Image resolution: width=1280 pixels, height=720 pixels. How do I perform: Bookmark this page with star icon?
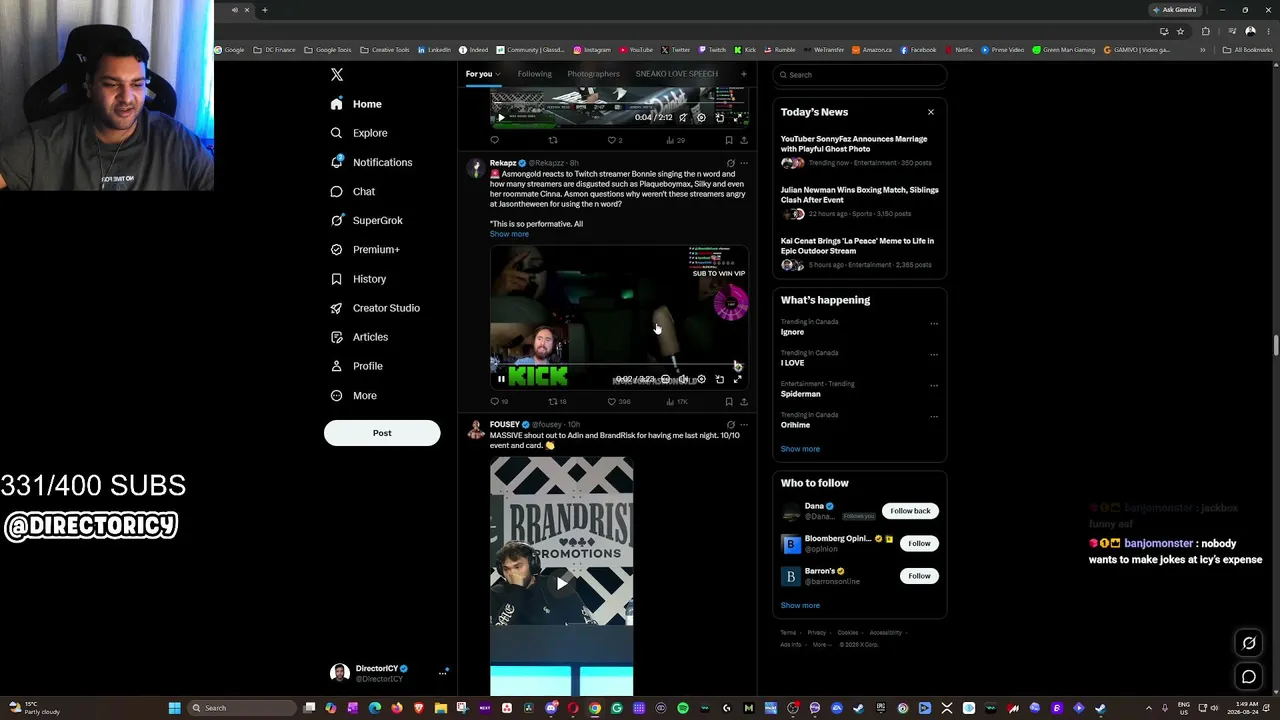tap(1180, 31)
